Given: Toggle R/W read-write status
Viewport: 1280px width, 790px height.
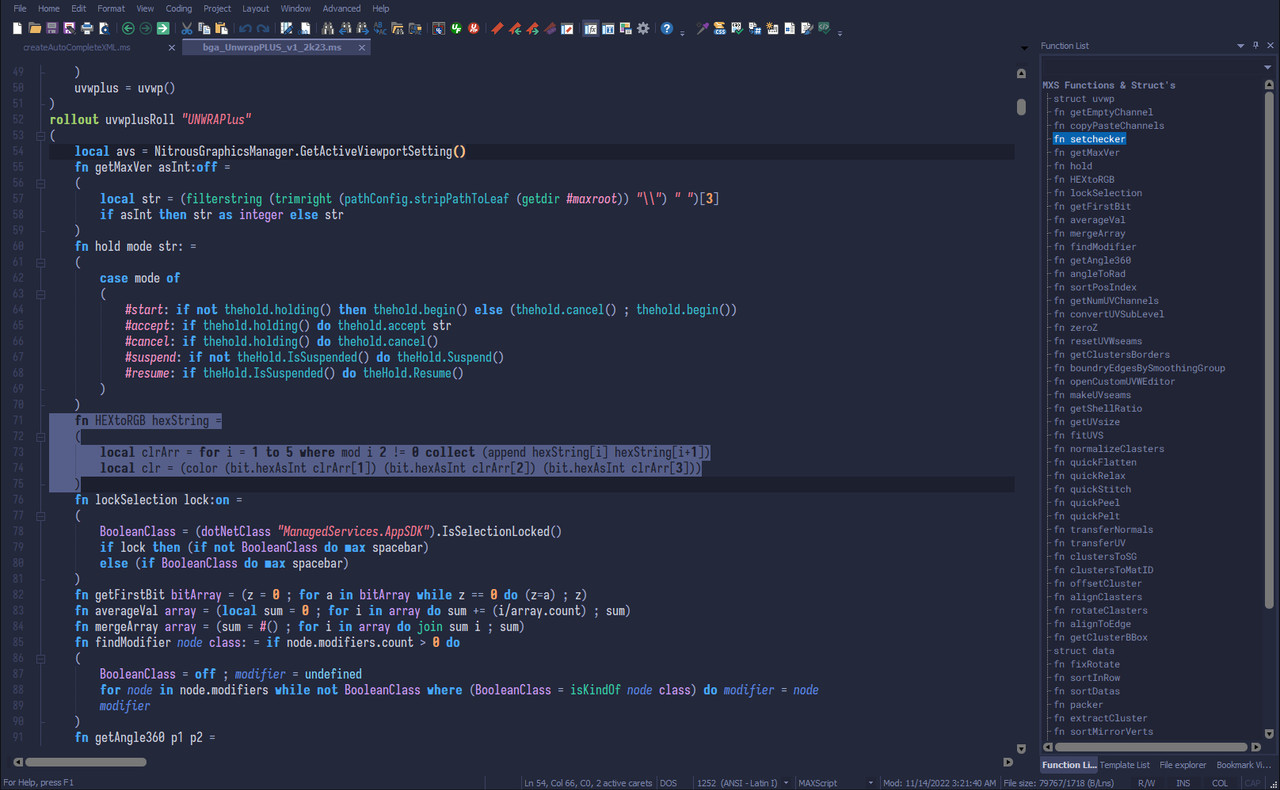Looking at the screenshot, I should tap(1146, 783).
